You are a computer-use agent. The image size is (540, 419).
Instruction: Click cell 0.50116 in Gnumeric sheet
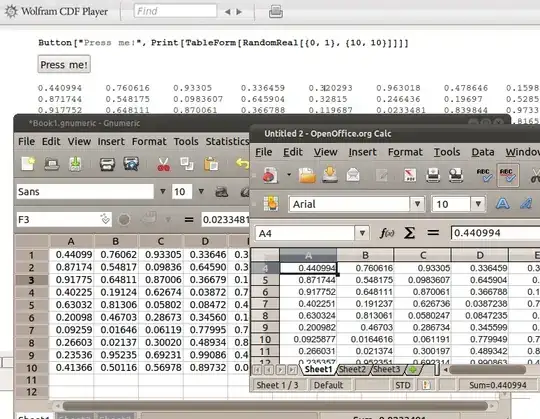coord(116,368)
